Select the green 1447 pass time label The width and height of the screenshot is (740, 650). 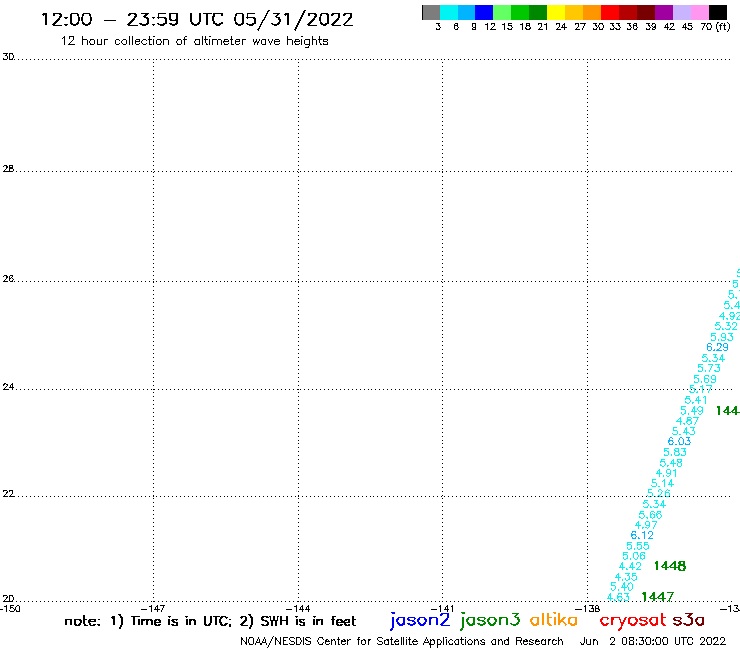[x=657, y=597]
